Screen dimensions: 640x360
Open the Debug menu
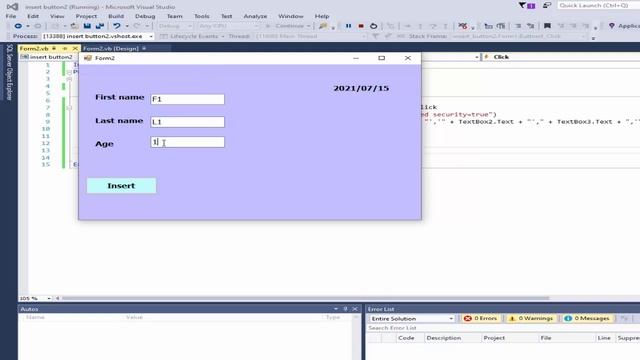click(x=145, y=16)
